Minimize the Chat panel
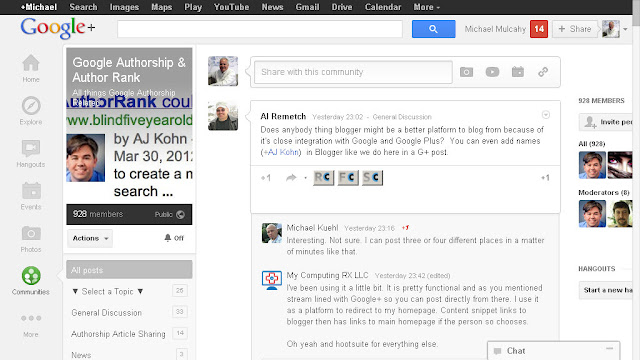This screenshot has width=640, height=360. pos(609,349)
